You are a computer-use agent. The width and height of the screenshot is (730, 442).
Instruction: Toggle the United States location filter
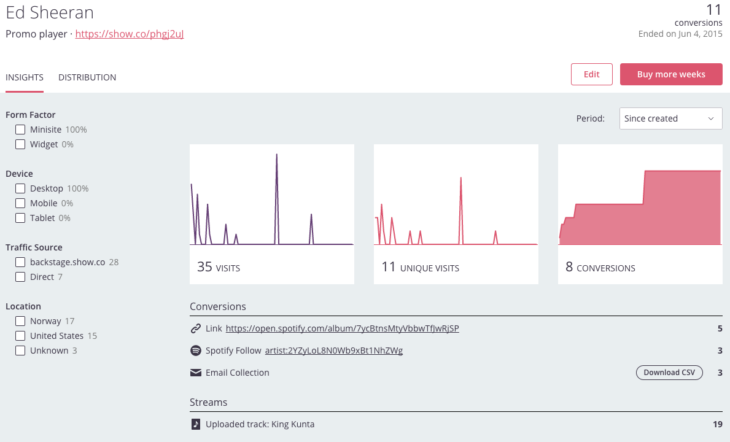(20, 336)
